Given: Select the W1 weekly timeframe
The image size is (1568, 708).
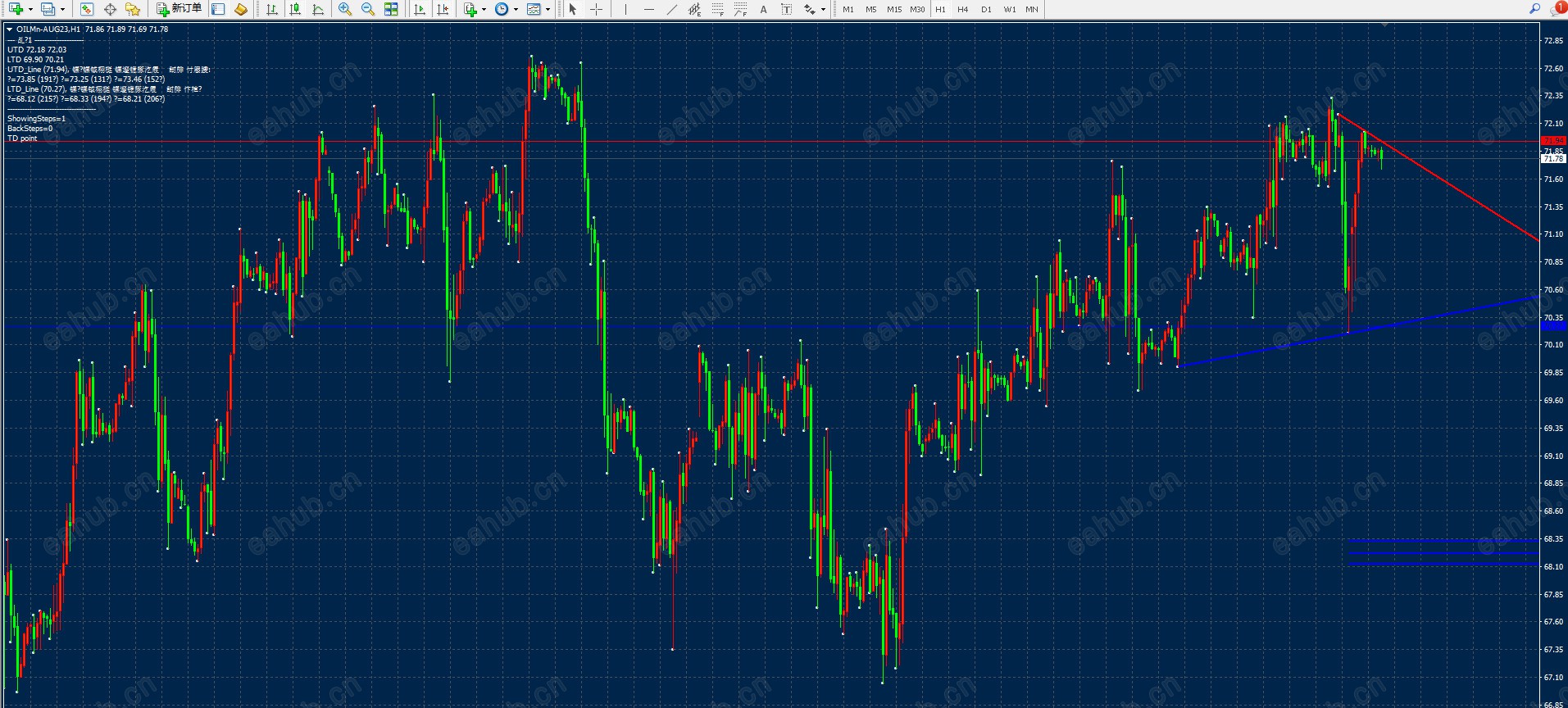Looking at the screenshot, I should (x=1009, y=9).
